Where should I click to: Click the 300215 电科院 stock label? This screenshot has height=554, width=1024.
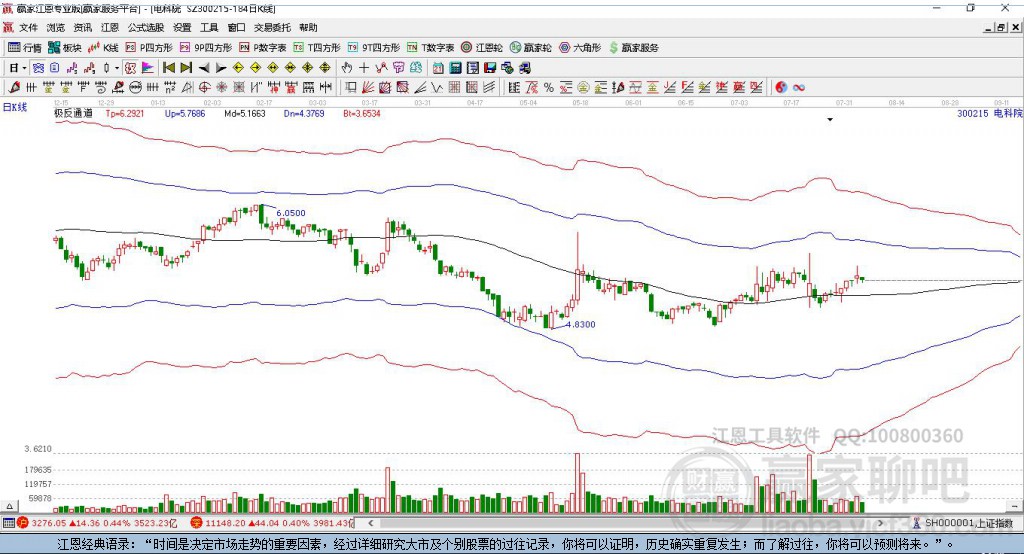tap(989, 113)
